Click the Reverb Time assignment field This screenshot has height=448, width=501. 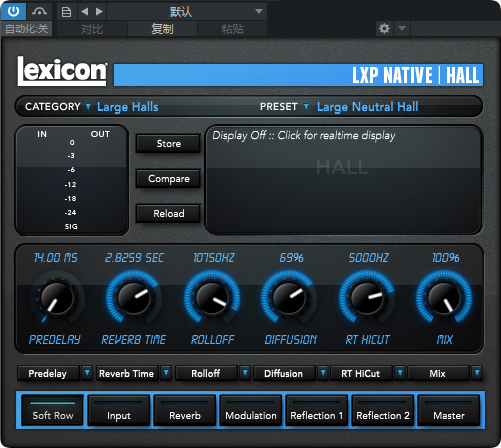pos(127,373)
